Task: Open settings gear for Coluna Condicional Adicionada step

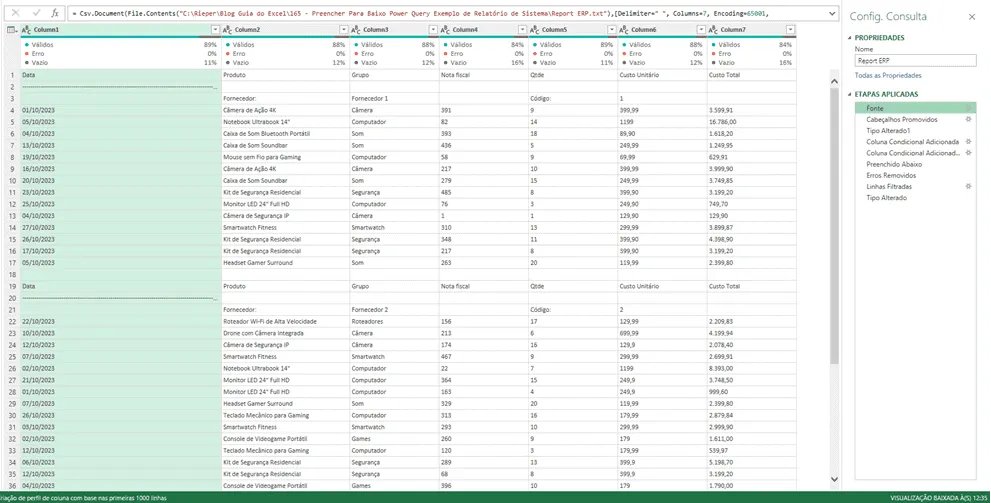Action: [x=968, y=142]
